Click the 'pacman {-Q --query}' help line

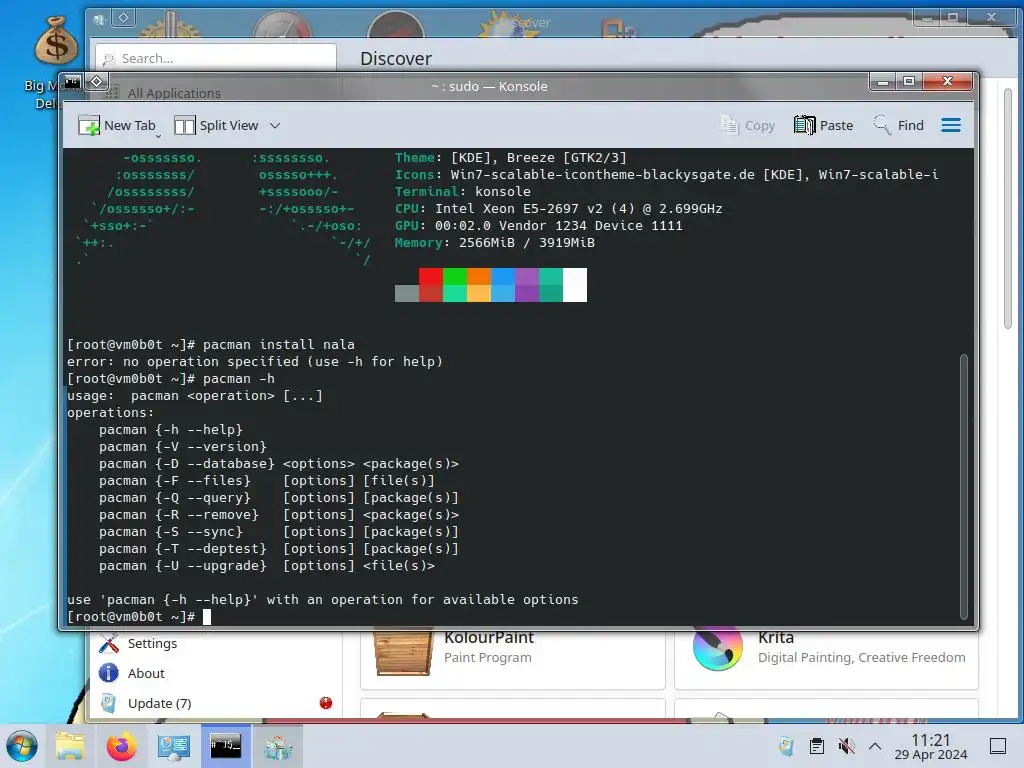pyautogui.click(x=279, y=498)
